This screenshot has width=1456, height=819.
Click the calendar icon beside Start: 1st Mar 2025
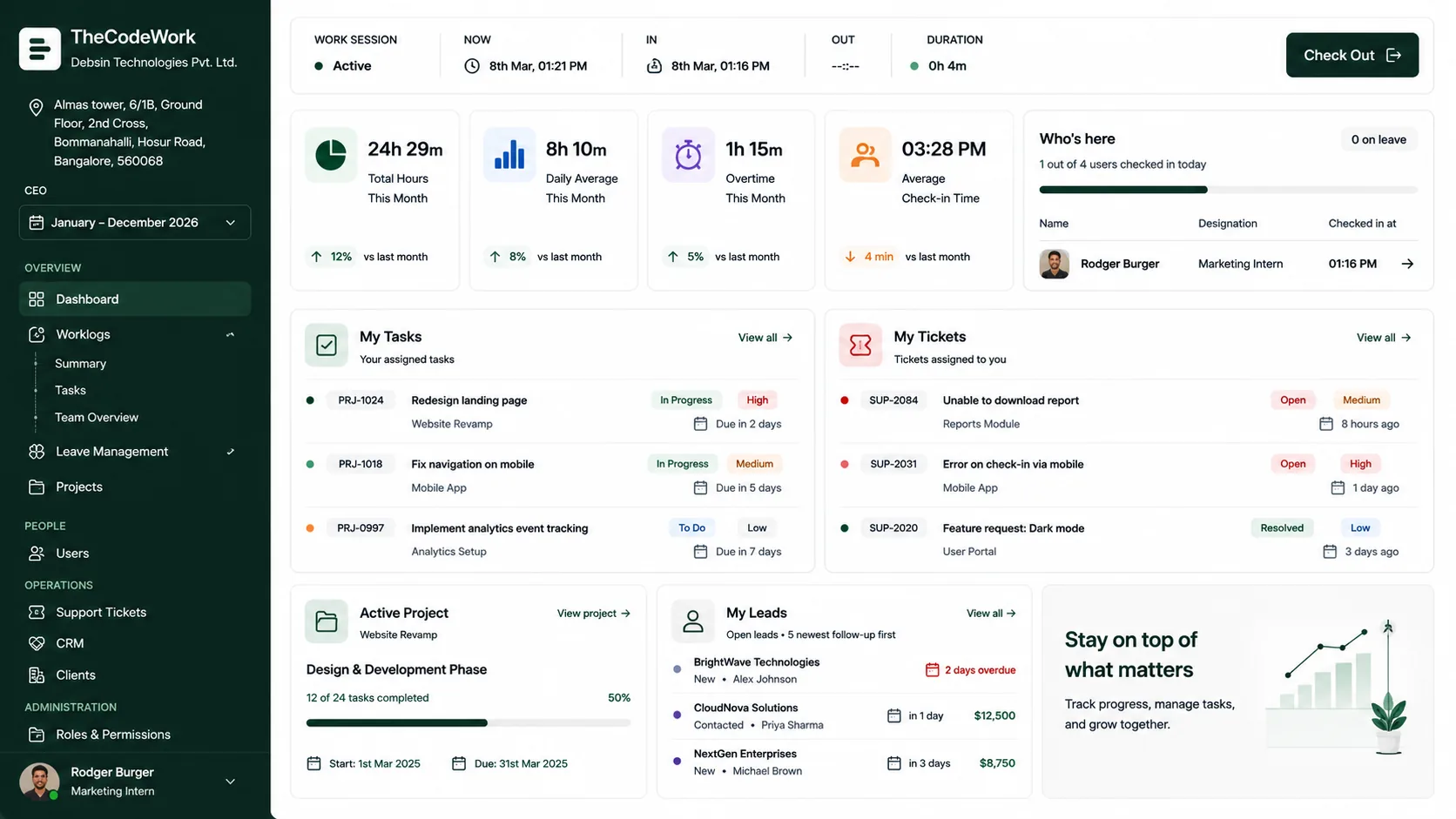tap(314, 763)
